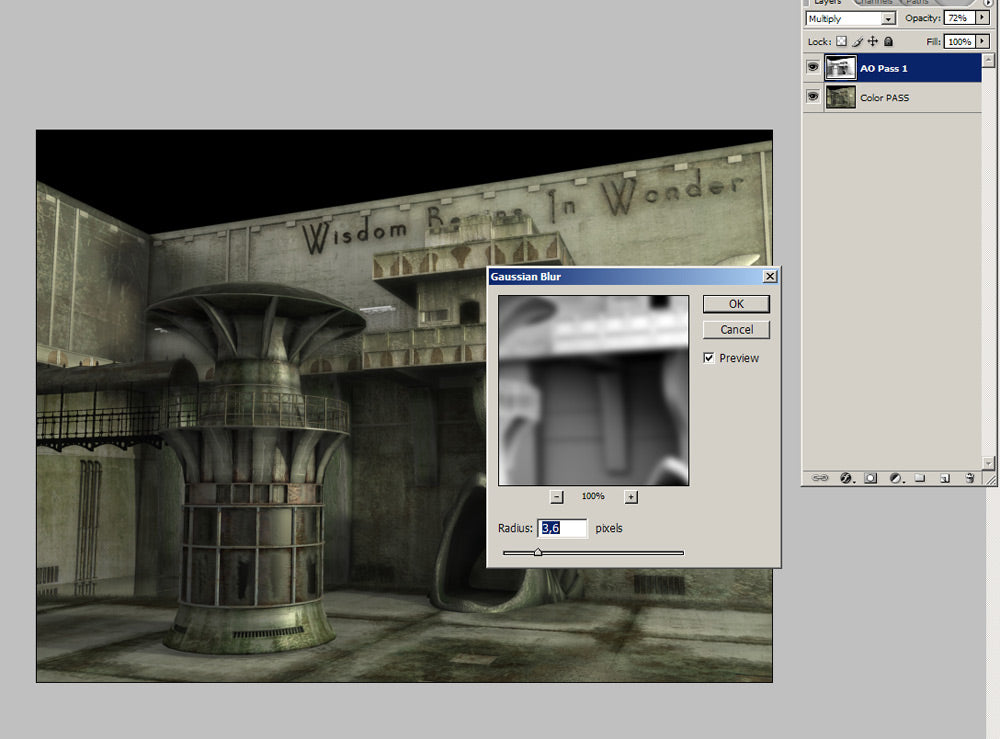The width and height of the screenshot is (1000, 739).
Task: Confirm the Gaussian Blur with OK
Action: pyautogui.click(x=736, y=303)
